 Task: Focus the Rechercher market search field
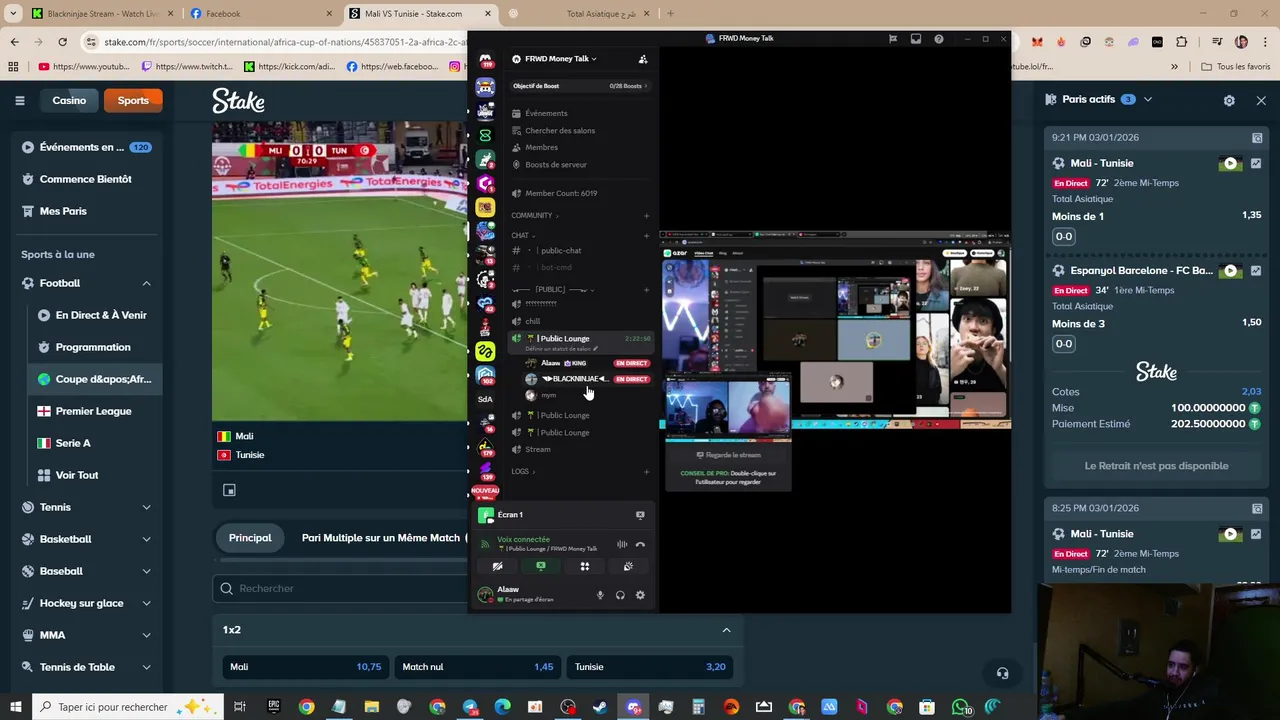(x=340, y=589)
